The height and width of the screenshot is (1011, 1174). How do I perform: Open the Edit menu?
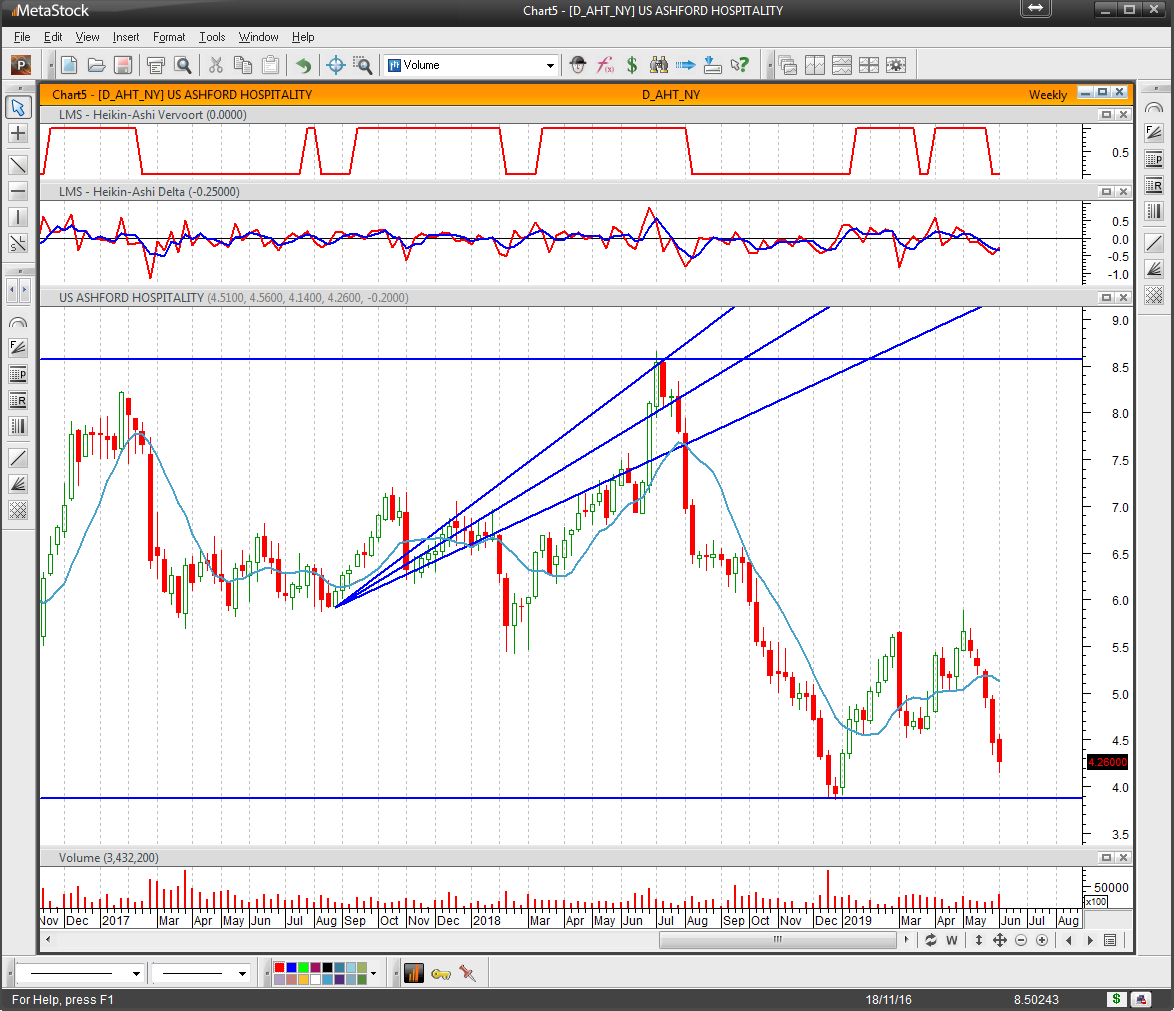[x=52, y=37]
